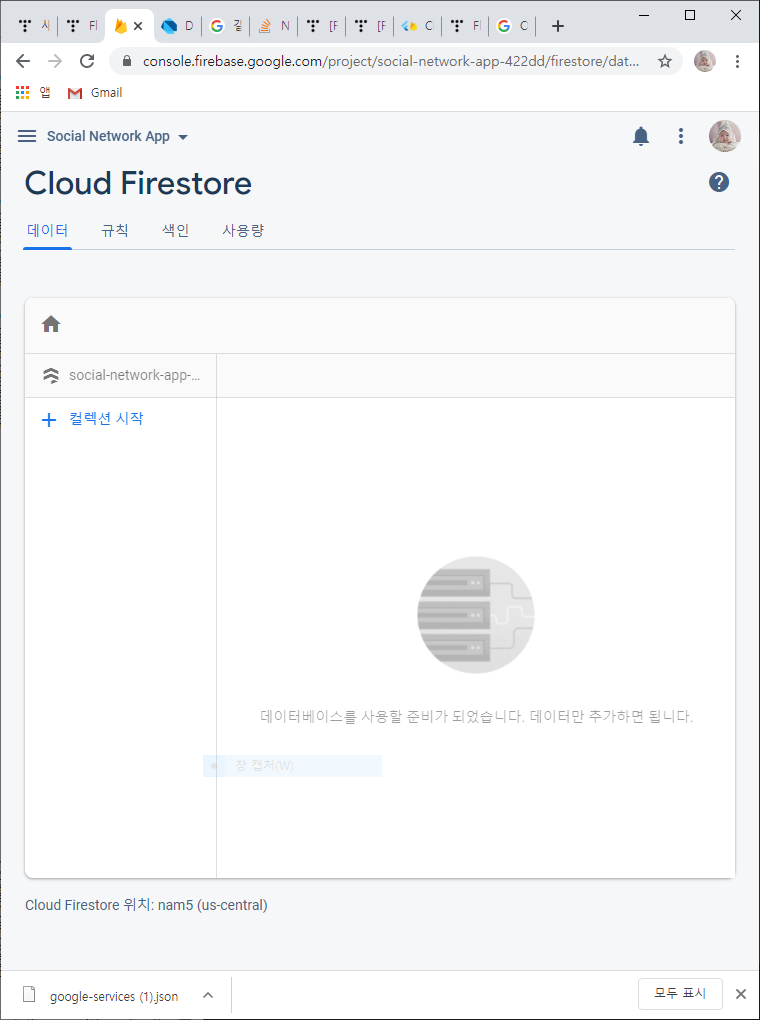The image size is (760, 1020).
Task: Click 컬렉션 시작 to add a collection
Action: [x=92, y=419]
